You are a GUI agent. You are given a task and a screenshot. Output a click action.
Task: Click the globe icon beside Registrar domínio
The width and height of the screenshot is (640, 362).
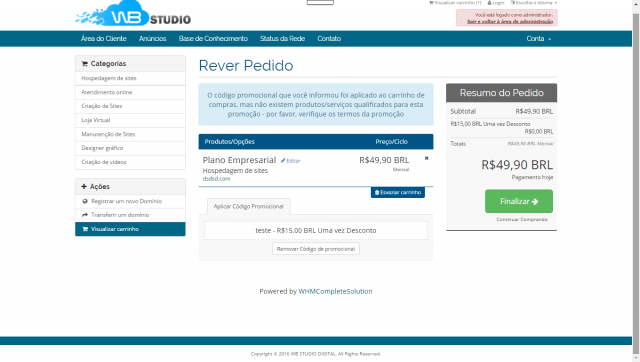click(x=85, y=201)
